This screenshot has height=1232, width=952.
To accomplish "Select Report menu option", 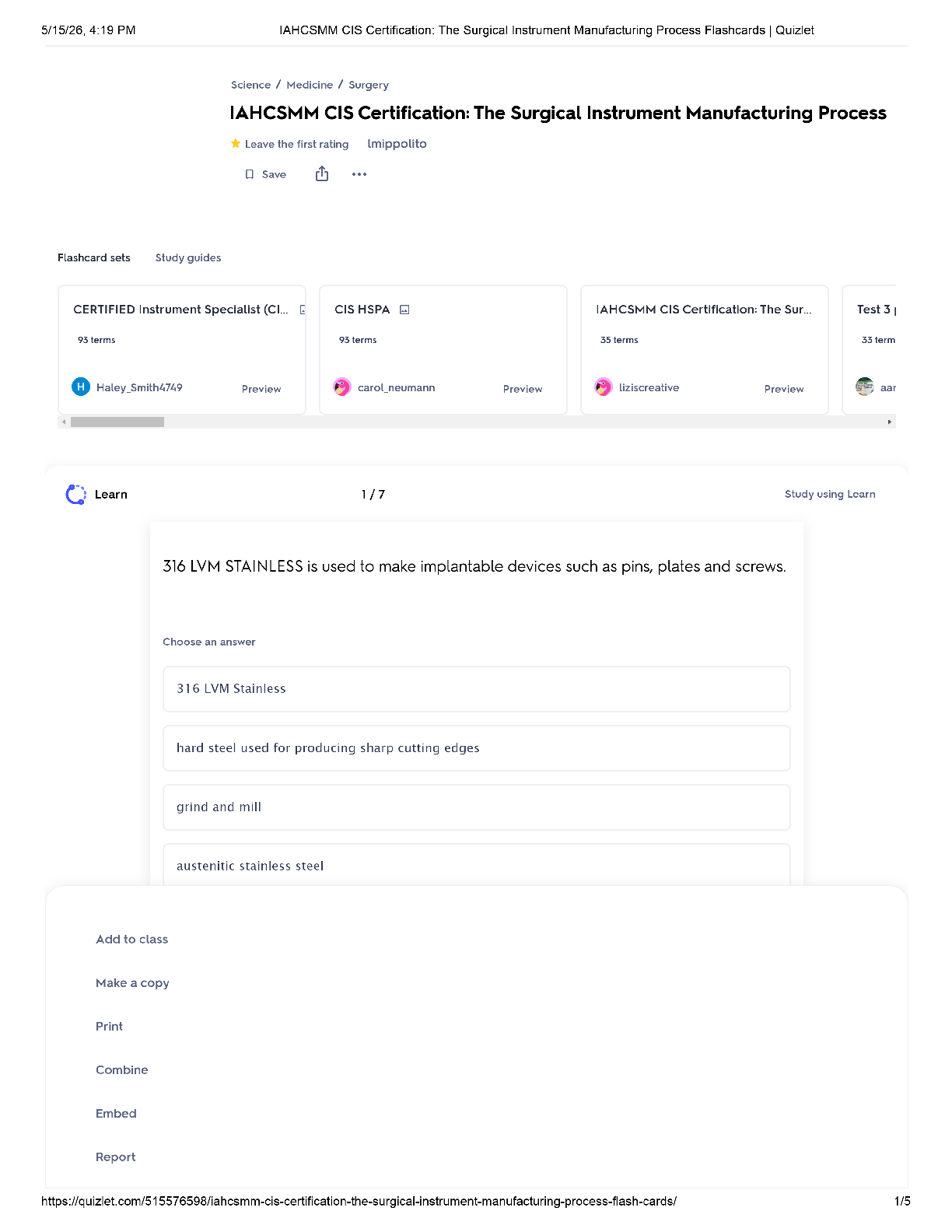I will click(116, 1157).
